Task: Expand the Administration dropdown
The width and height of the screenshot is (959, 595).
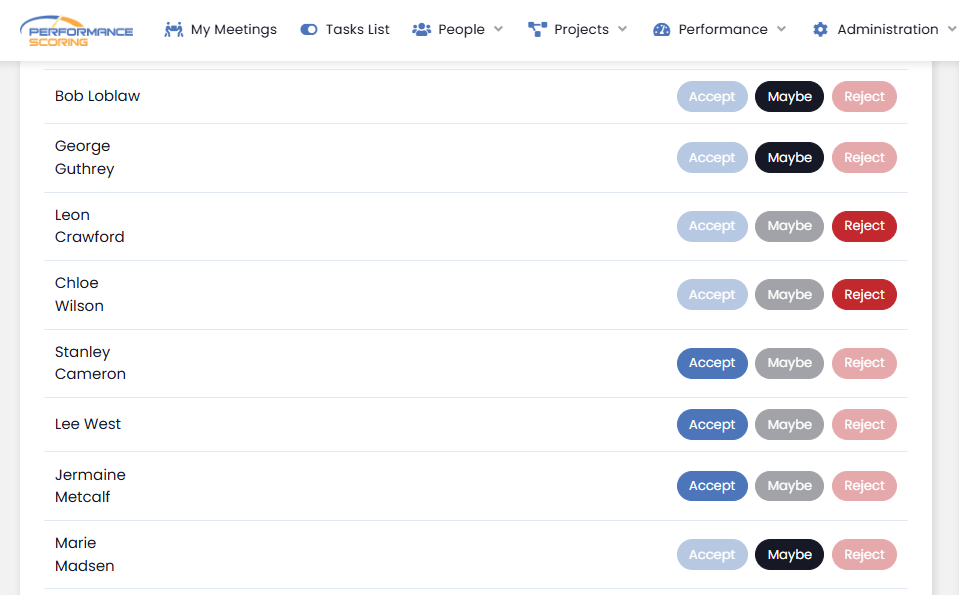Action: tap(949, 29)
